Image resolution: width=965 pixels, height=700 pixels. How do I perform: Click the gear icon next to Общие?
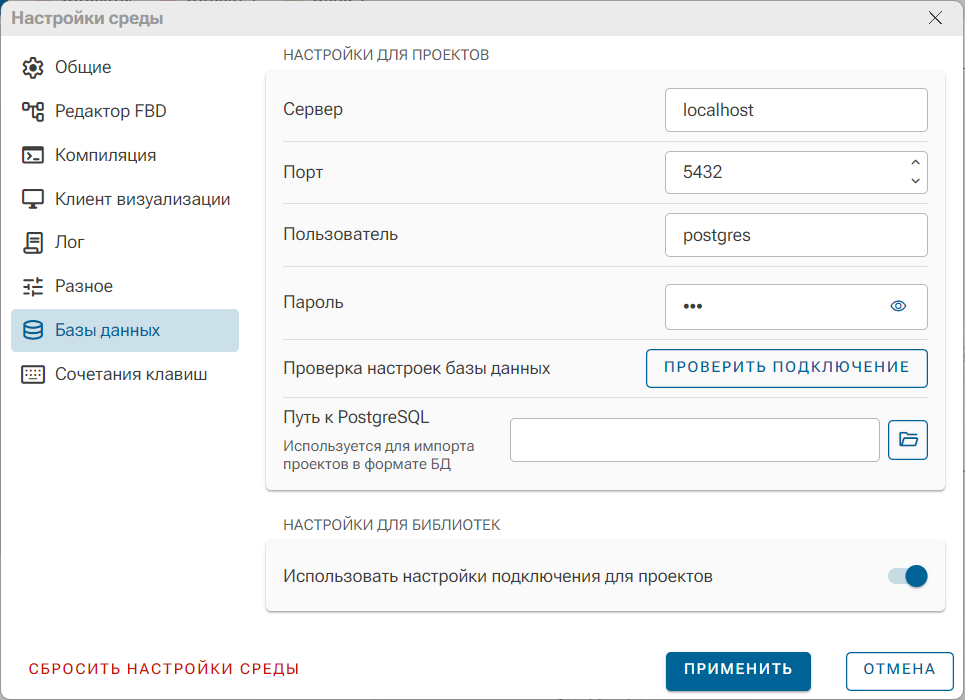(33, 67)
